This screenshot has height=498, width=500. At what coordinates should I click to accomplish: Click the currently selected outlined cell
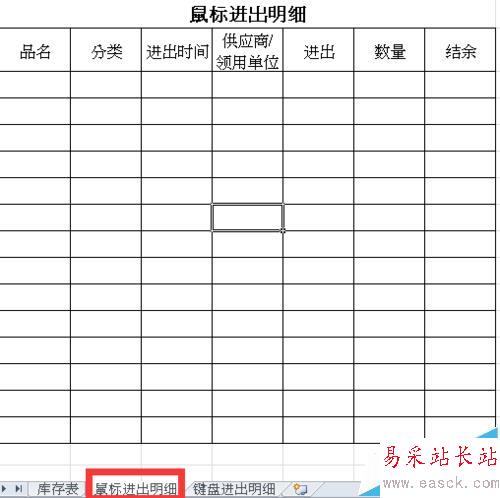pyautogui.click(x=247, y=217)
